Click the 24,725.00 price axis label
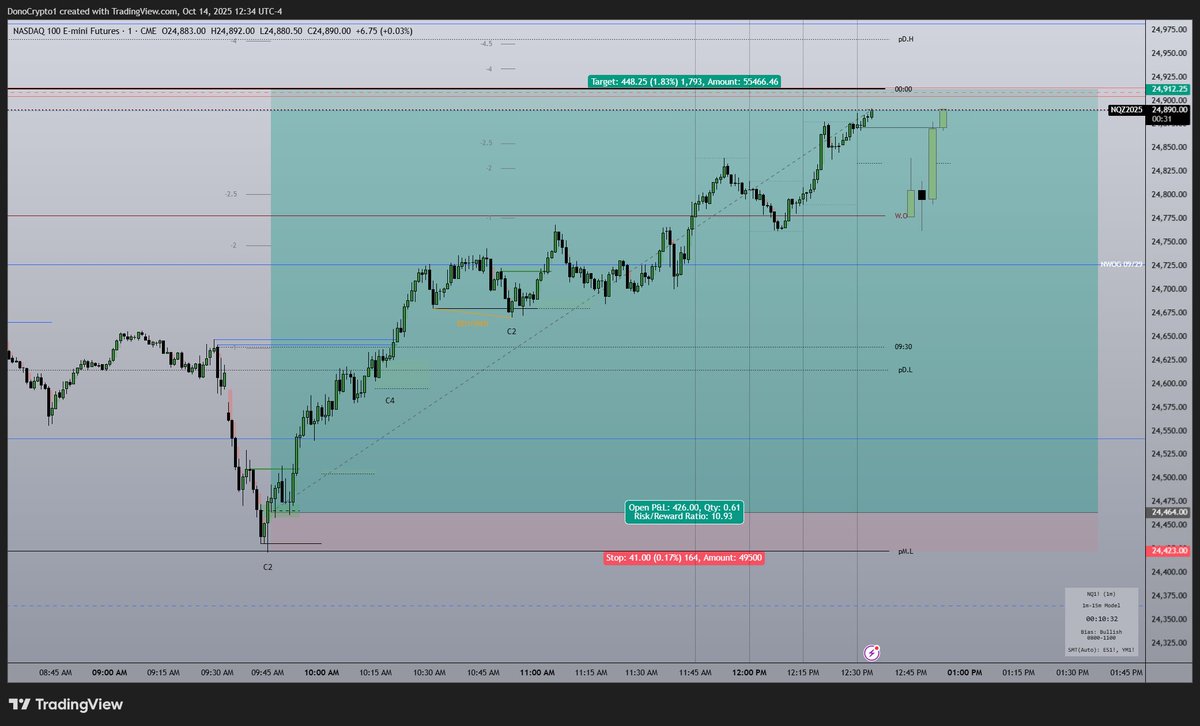This screenshot has width=1200, height=726. pyautogui.click(x=1169, y=265)
